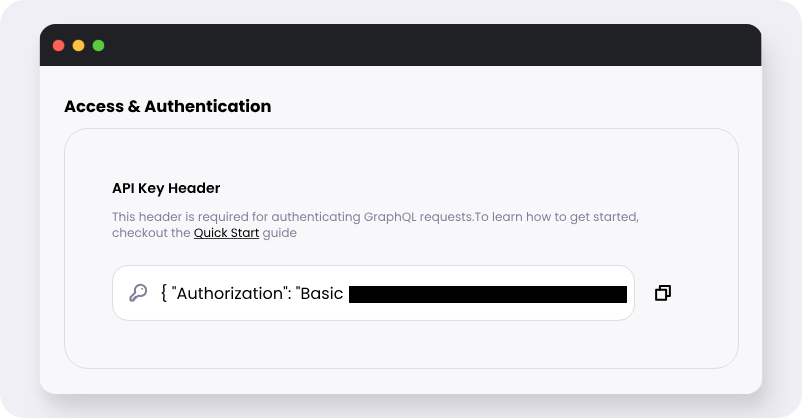The width and height of the screenshot is (802, 418).
Task: Click the "Authorization" key text
Action: pos(230,293)
